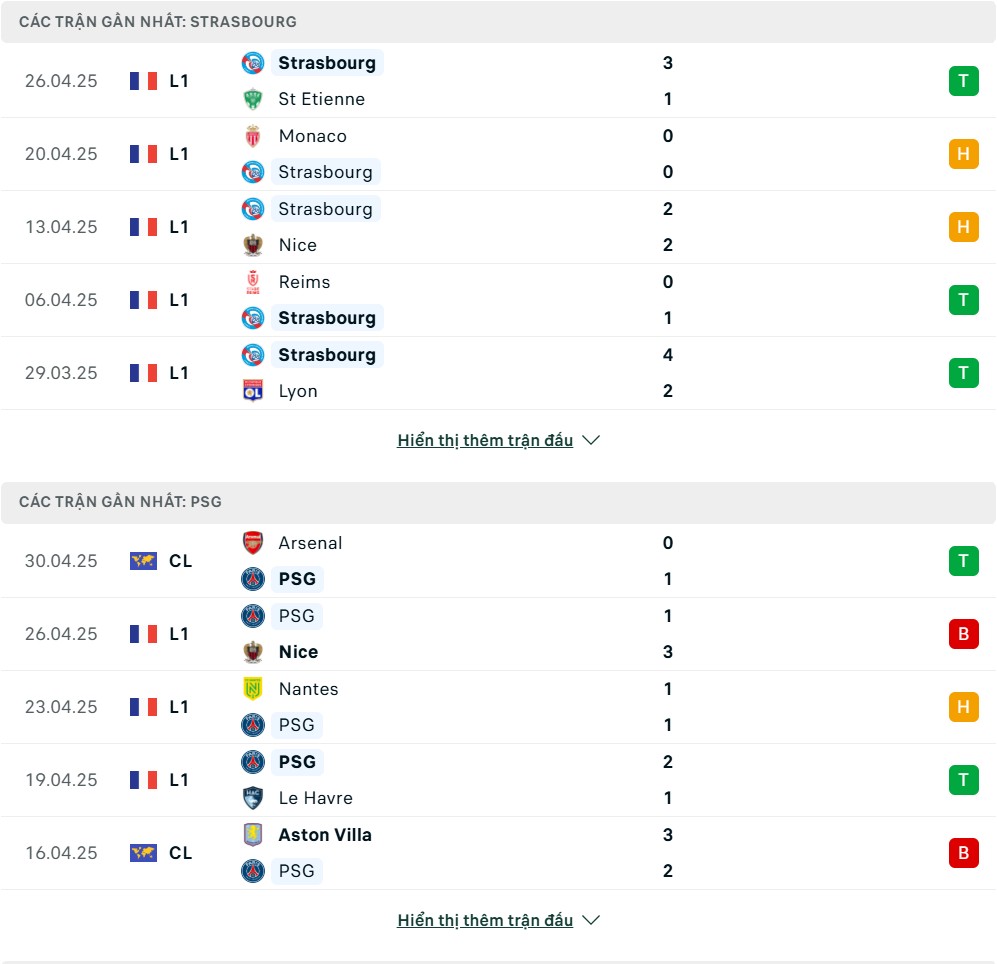Screen dimensions: 997x964
Task: Open 'Hiển thị thêm trận đấu' link under Strasbourg
Action: (485, 440)
